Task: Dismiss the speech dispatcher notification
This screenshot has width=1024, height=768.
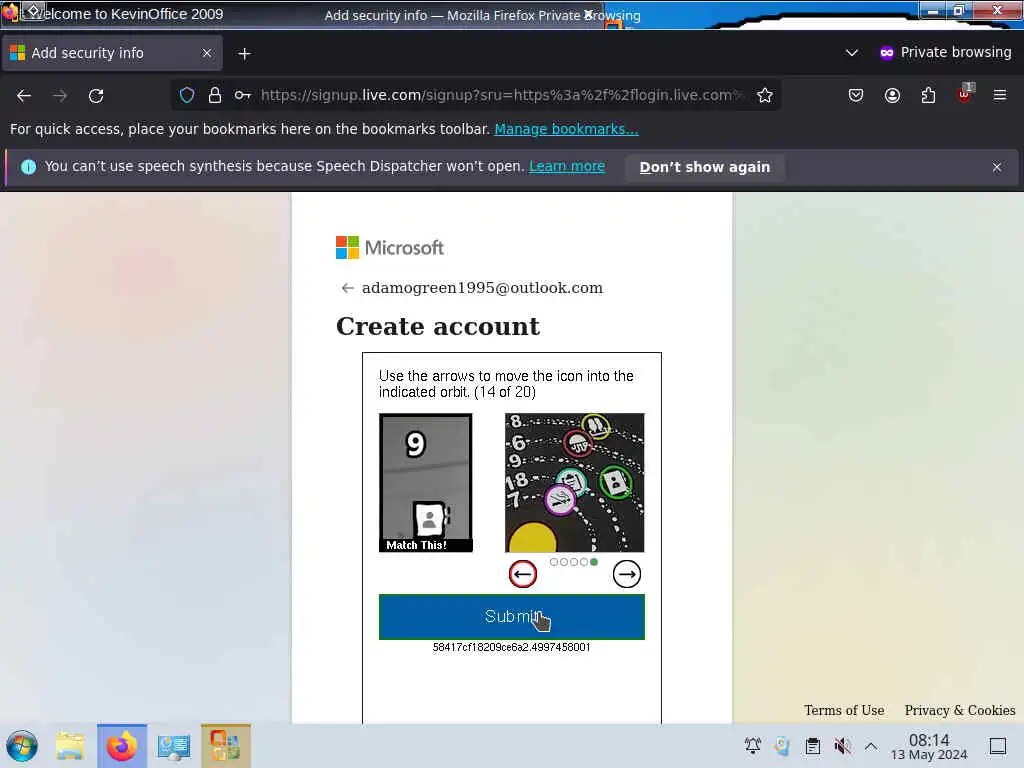Action: [997, 167]
